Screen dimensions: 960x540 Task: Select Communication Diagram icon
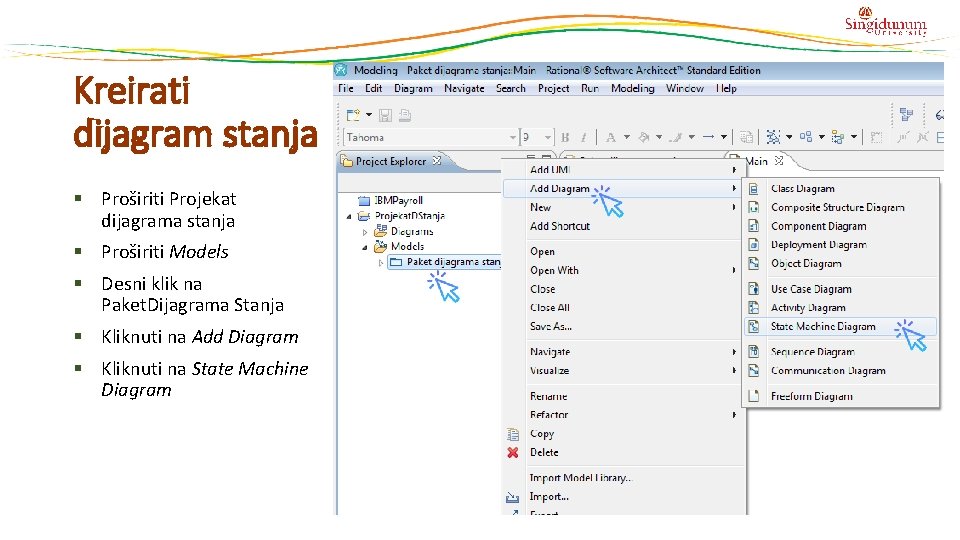point(754,370)
